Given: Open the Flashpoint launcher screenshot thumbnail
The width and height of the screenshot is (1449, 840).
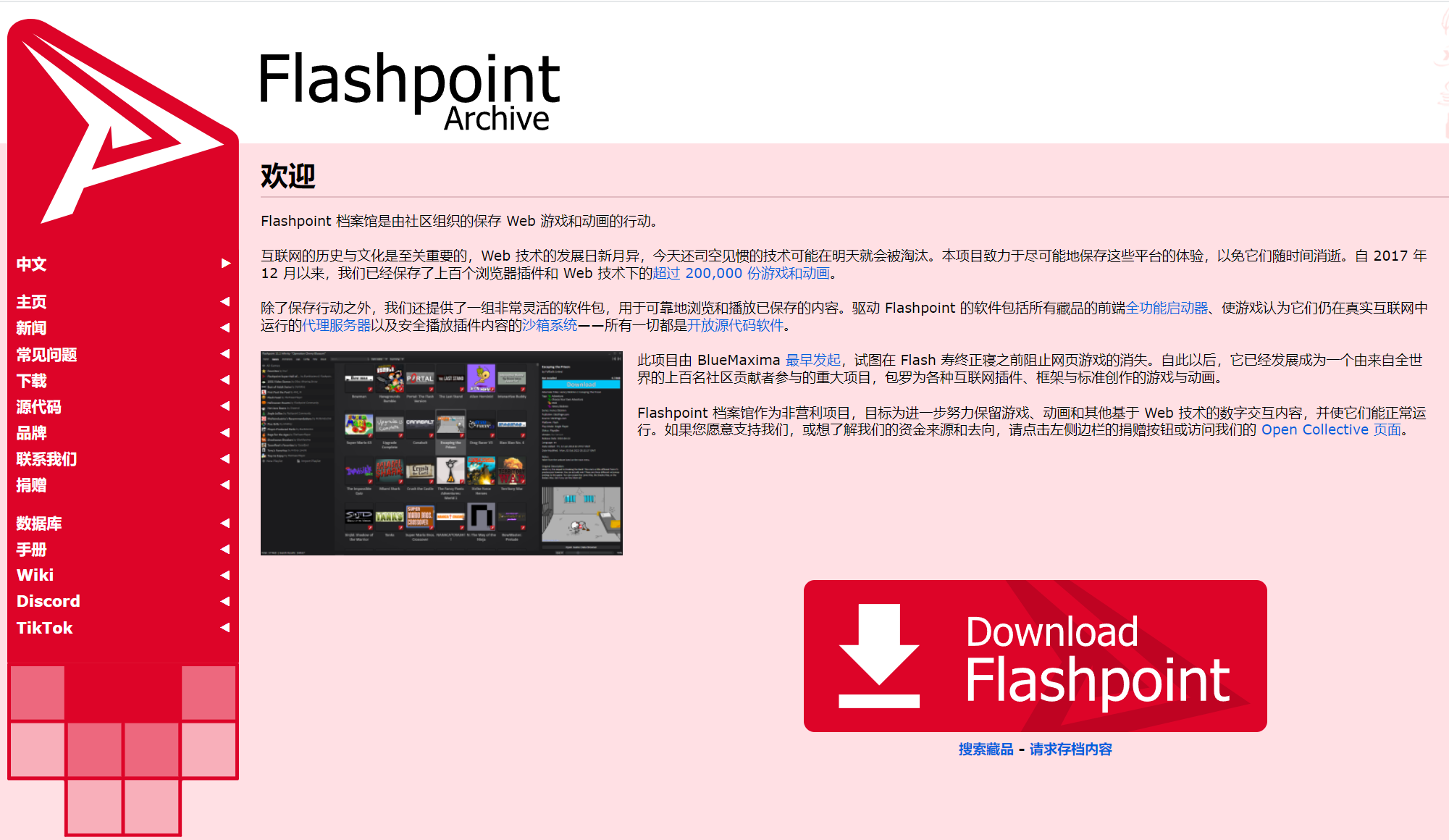Looking at the screenshot, I should [442, 453].
